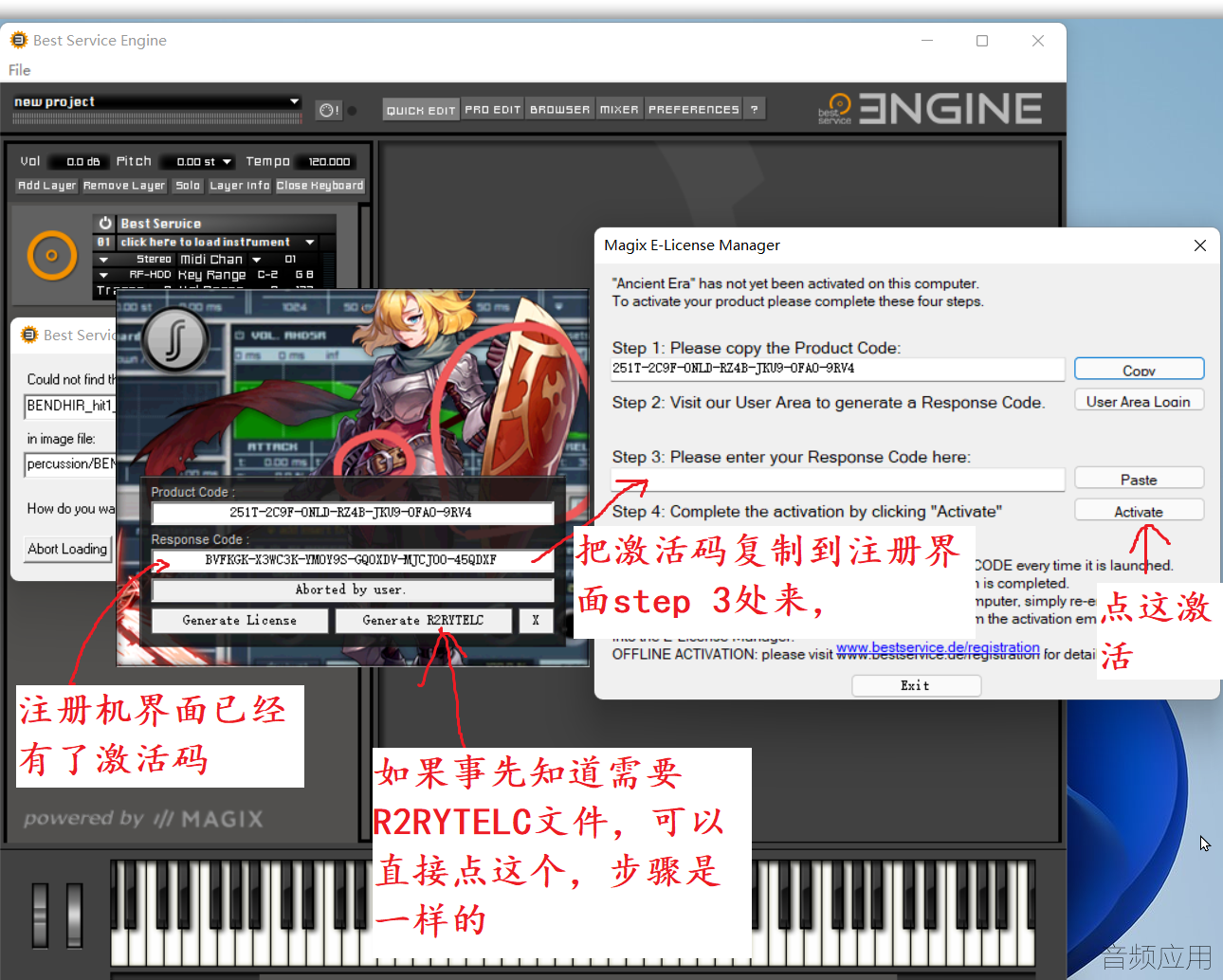The width and height of the screenshot is (1223, 980).
Task: Click the BENDHIR_hit1 file name field
Action: pyautogui.click(x=71, y=406)
